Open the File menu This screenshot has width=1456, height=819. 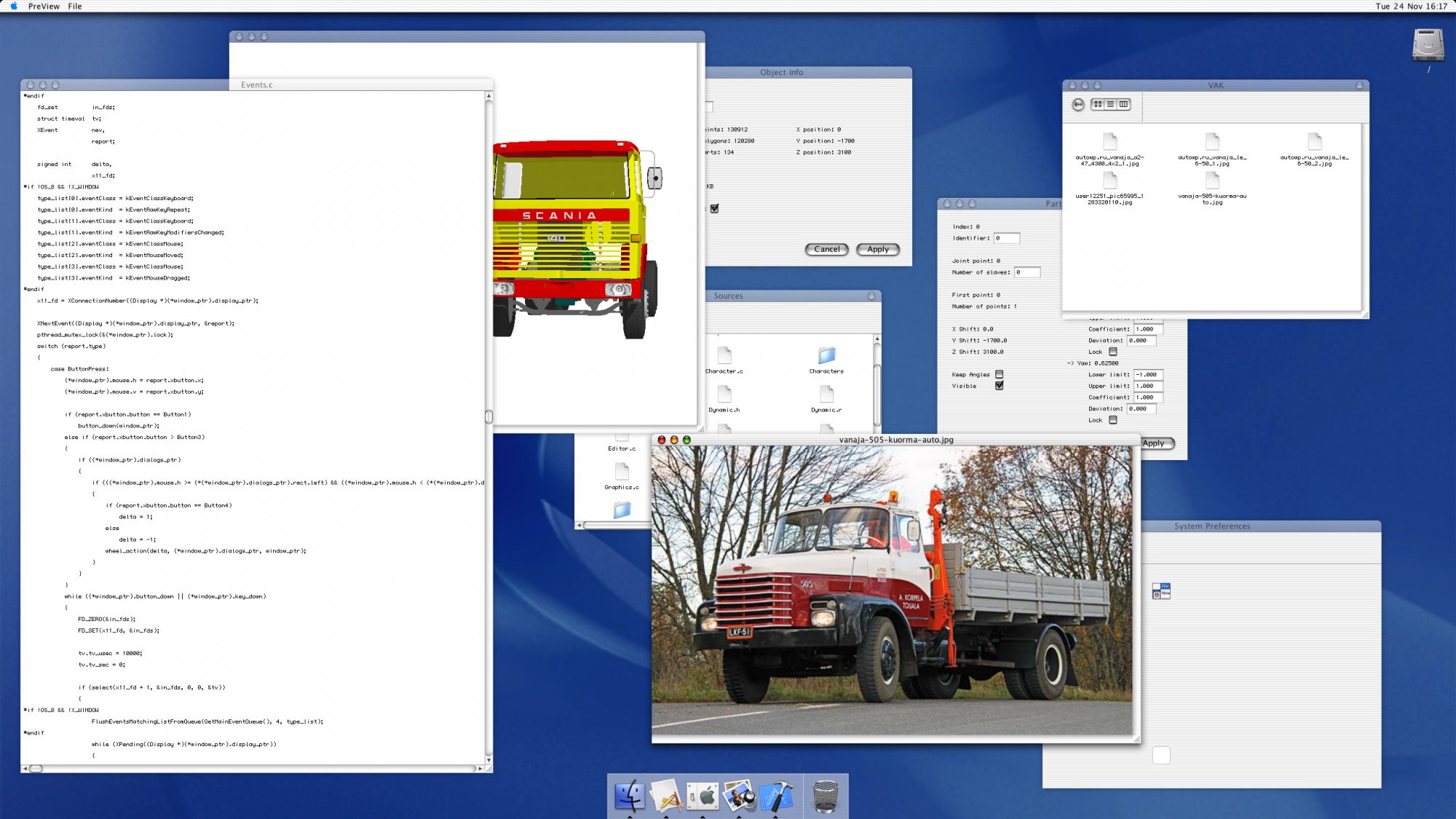click(x=75, y=6)
